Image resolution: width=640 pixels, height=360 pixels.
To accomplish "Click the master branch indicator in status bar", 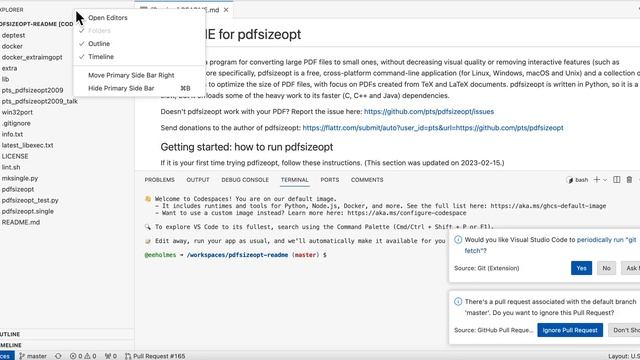I will coord(33,356).
